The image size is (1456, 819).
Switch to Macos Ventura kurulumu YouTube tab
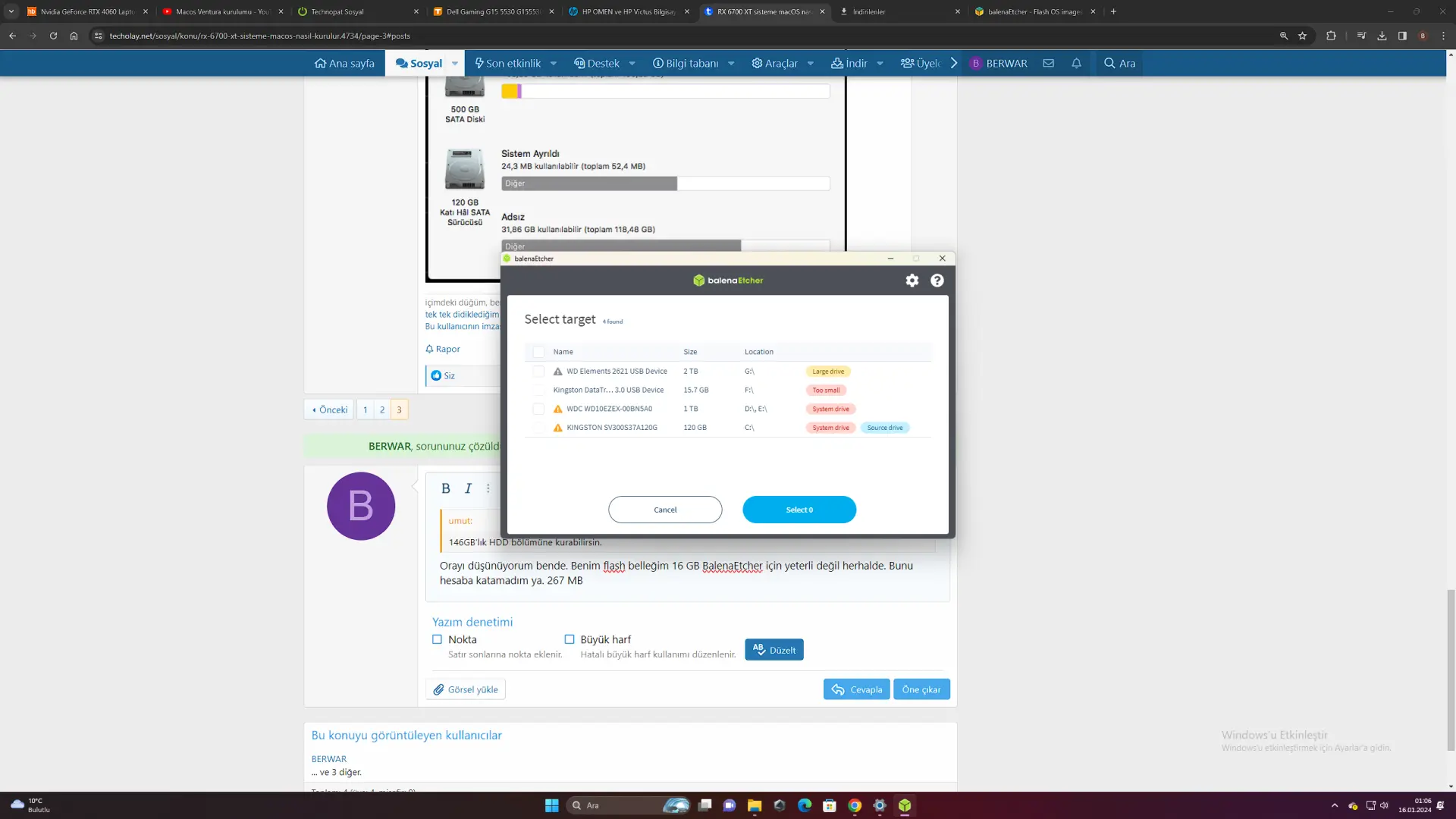(x=221, y=11)
